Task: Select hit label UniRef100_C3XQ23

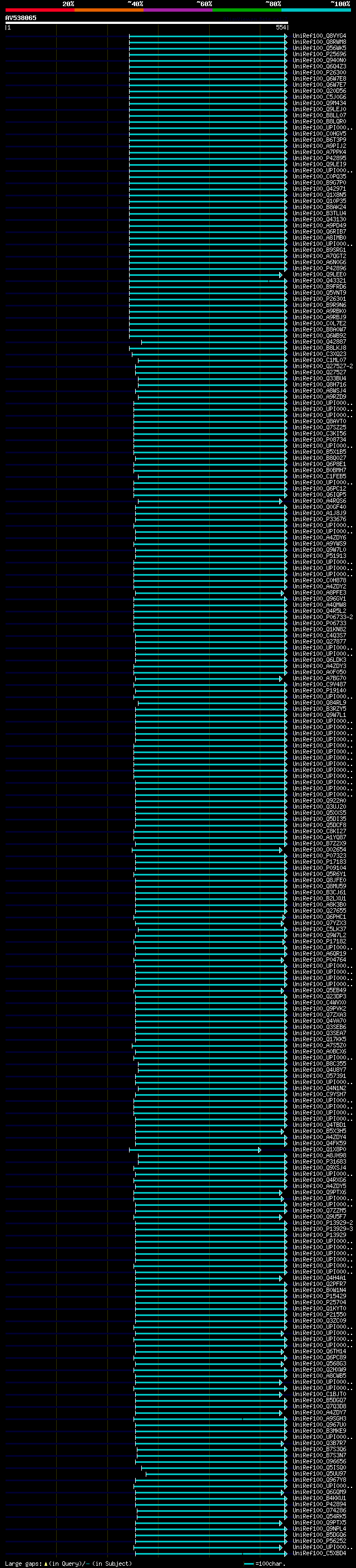Action: pyautogui.click(x=319, y=354)
